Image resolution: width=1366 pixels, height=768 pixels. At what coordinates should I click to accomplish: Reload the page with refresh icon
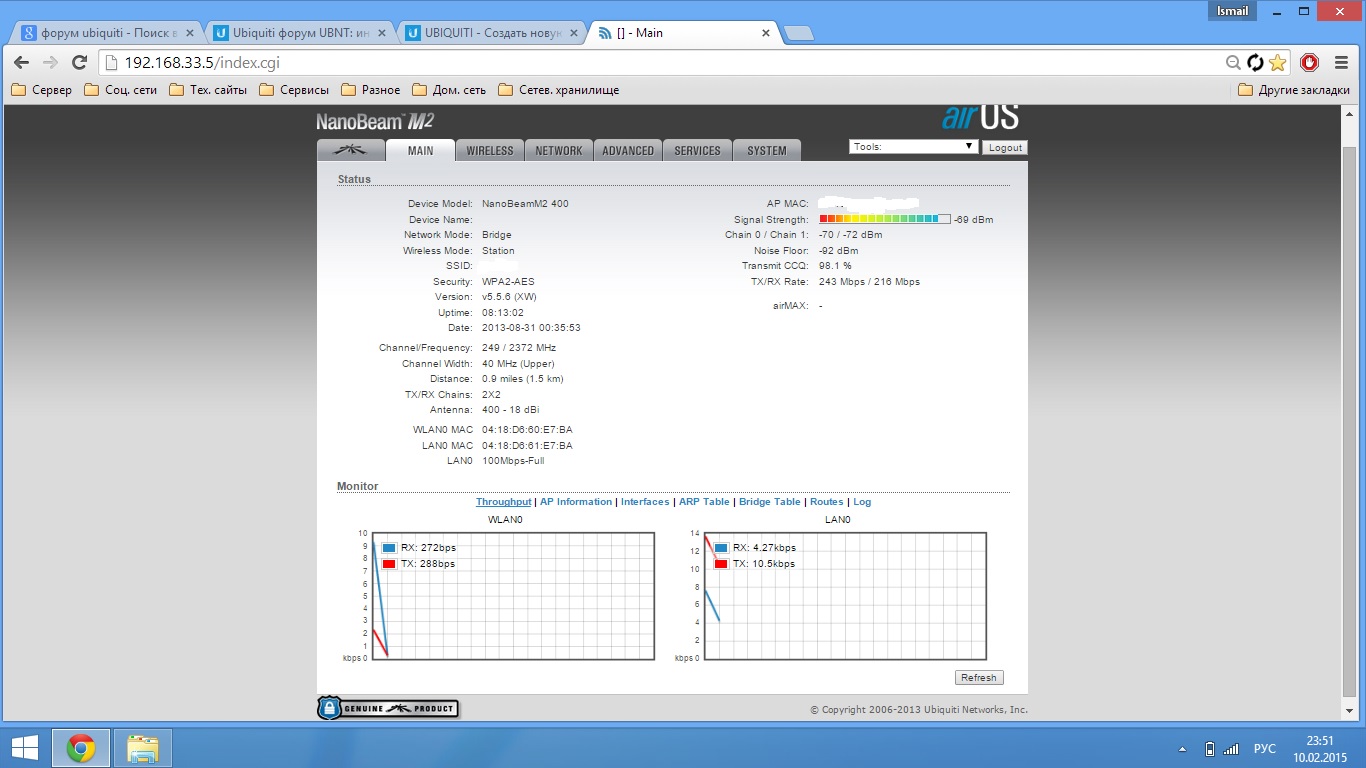[80, 63]
